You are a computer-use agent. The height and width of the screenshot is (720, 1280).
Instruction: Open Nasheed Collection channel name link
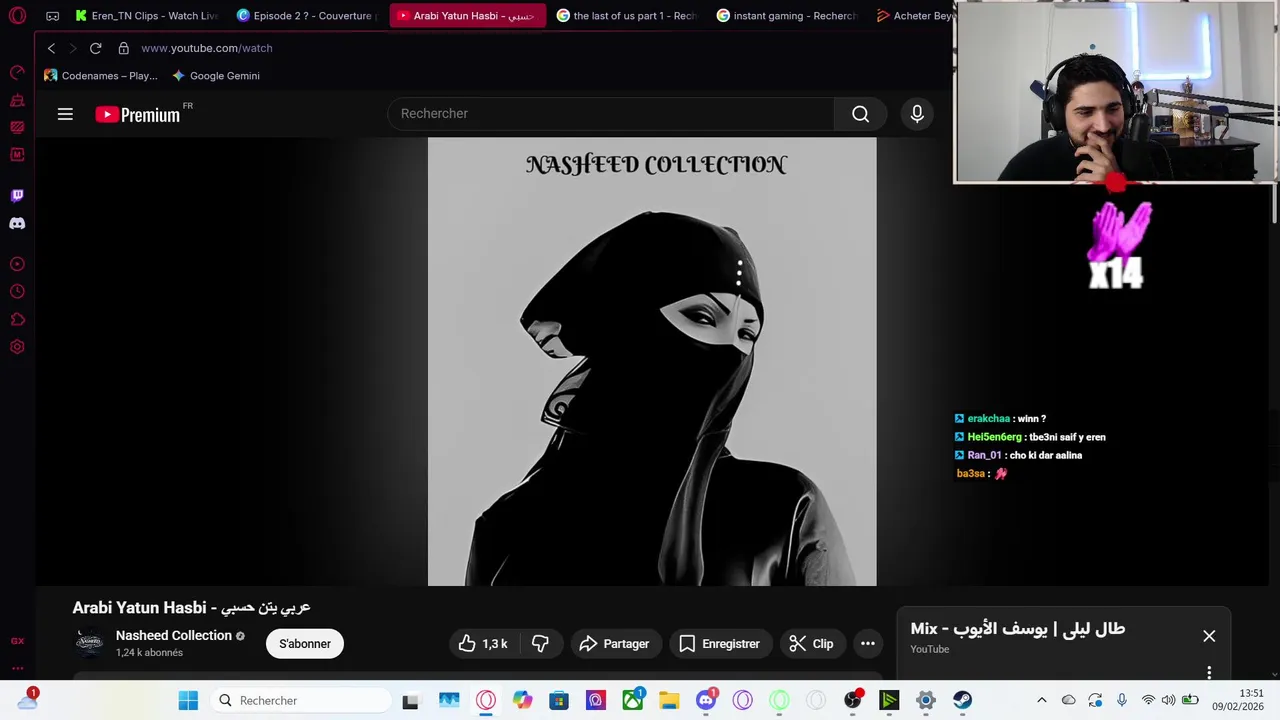[174, 635]
